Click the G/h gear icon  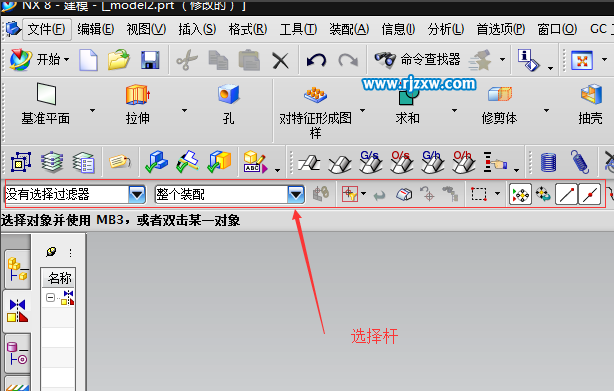[x=432, y=162]
